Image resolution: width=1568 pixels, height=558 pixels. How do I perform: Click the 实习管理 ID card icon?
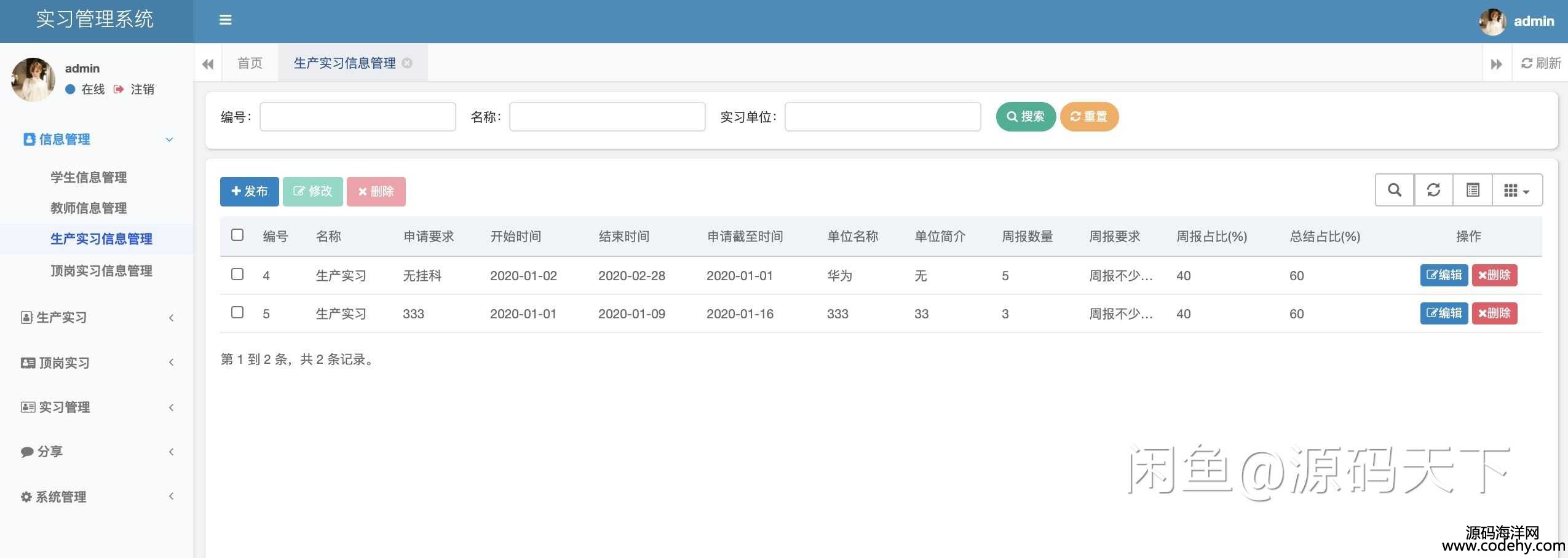(28, 407)
